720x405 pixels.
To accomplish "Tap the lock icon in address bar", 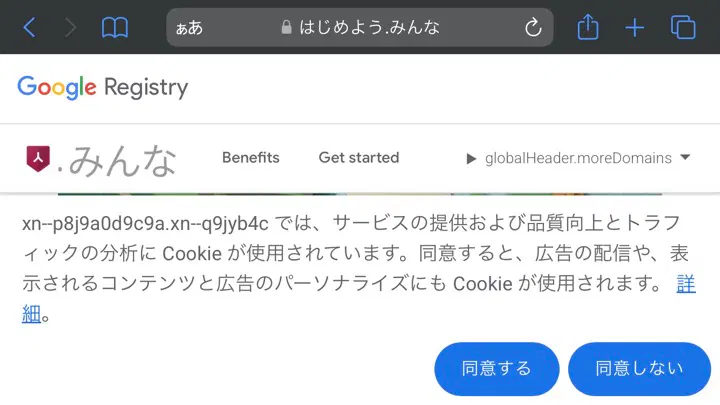I will point(286,28).
